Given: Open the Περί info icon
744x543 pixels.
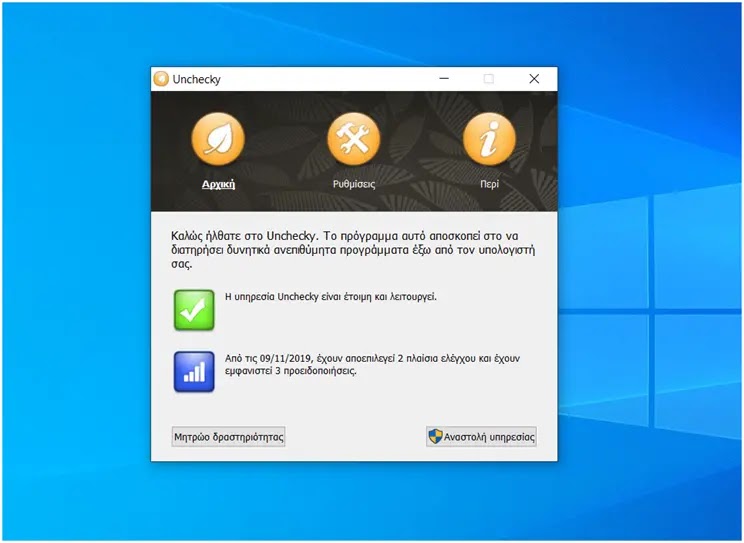Looking at the screenshot, I should click(x=489, y=139).
